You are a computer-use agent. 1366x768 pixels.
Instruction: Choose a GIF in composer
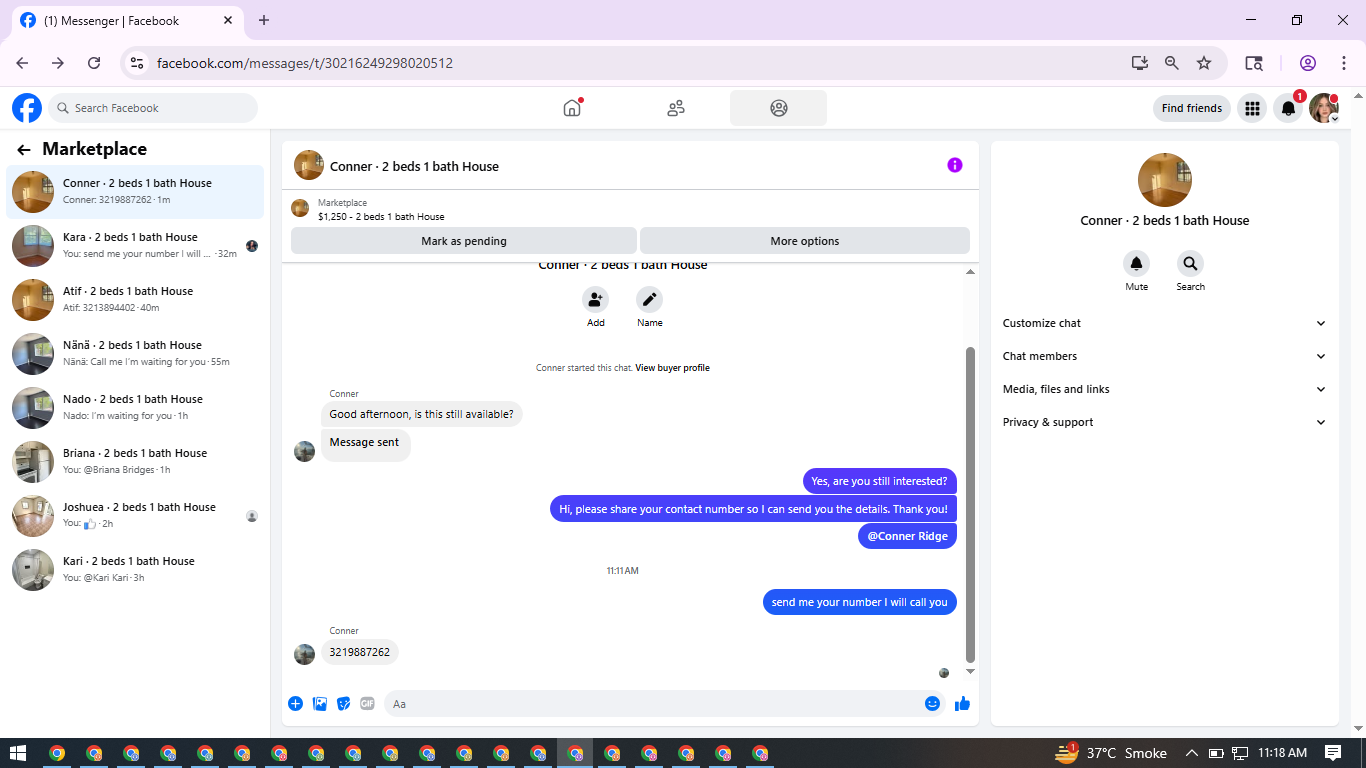pyautogui.click(x=367, y=704)
